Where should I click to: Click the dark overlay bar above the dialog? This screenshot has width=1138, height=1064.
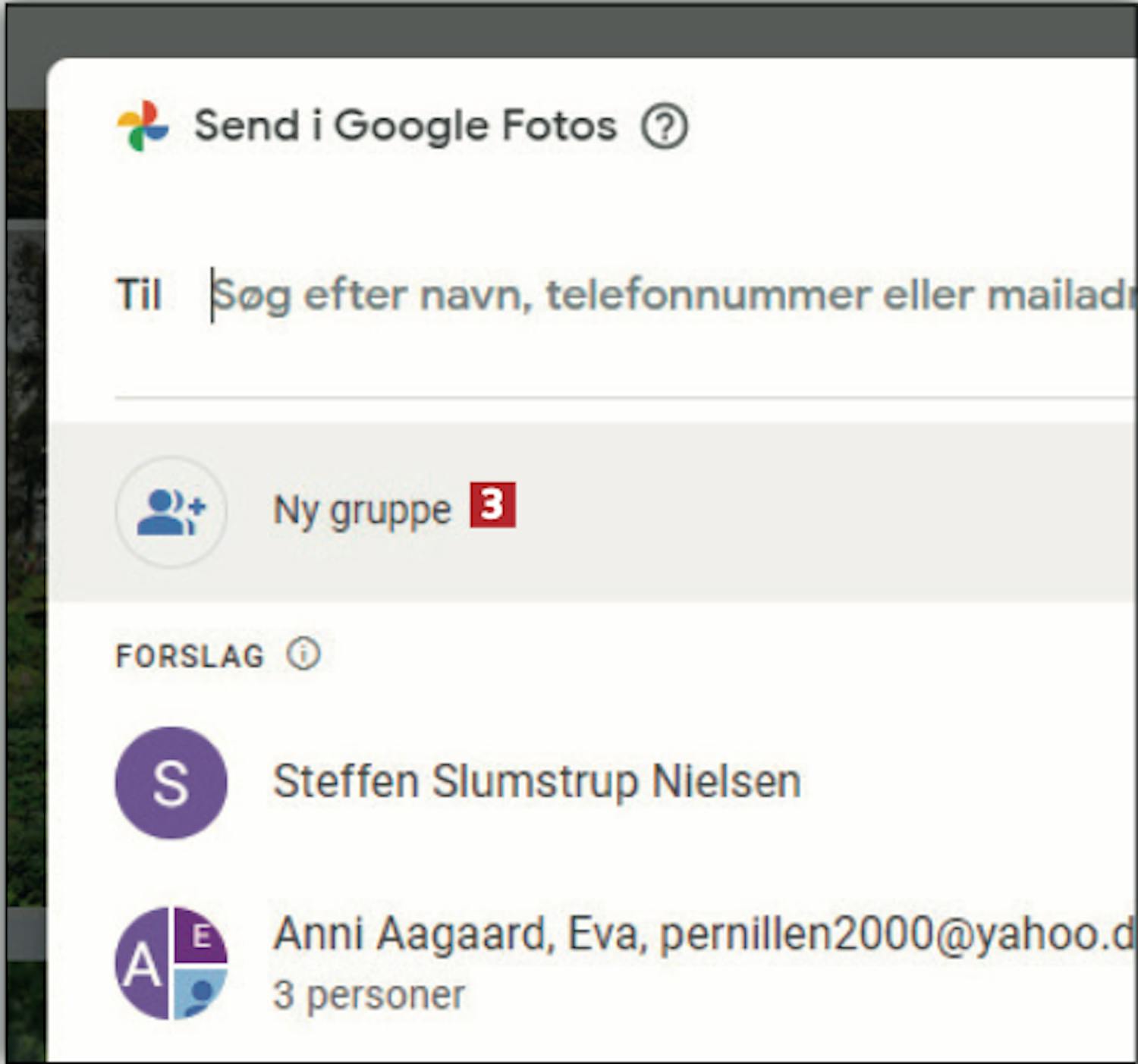pyautogui.click(x=569, y=30)
